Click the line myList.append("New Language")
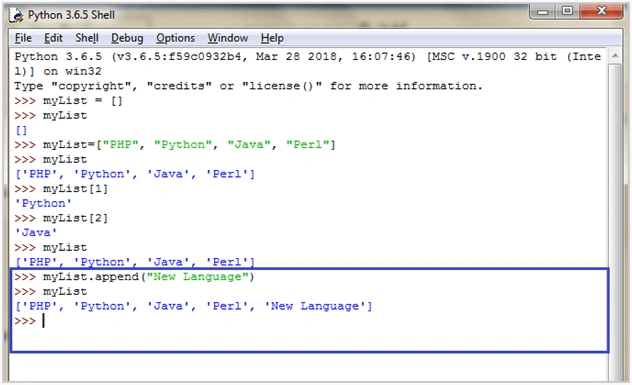Viewport: 632px width, 385px height. 134,277
